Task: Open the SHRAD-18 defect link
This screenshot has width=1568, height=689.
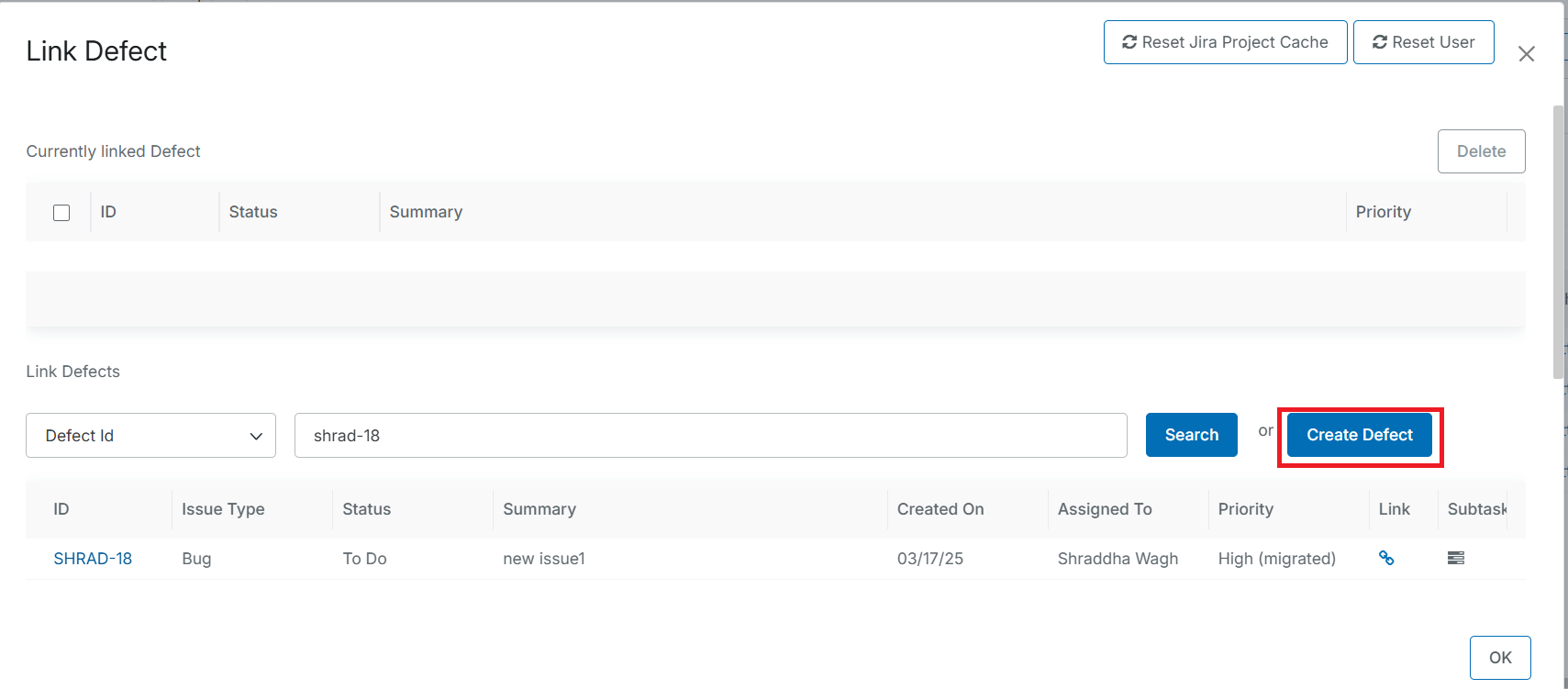Action: [93, 559]
